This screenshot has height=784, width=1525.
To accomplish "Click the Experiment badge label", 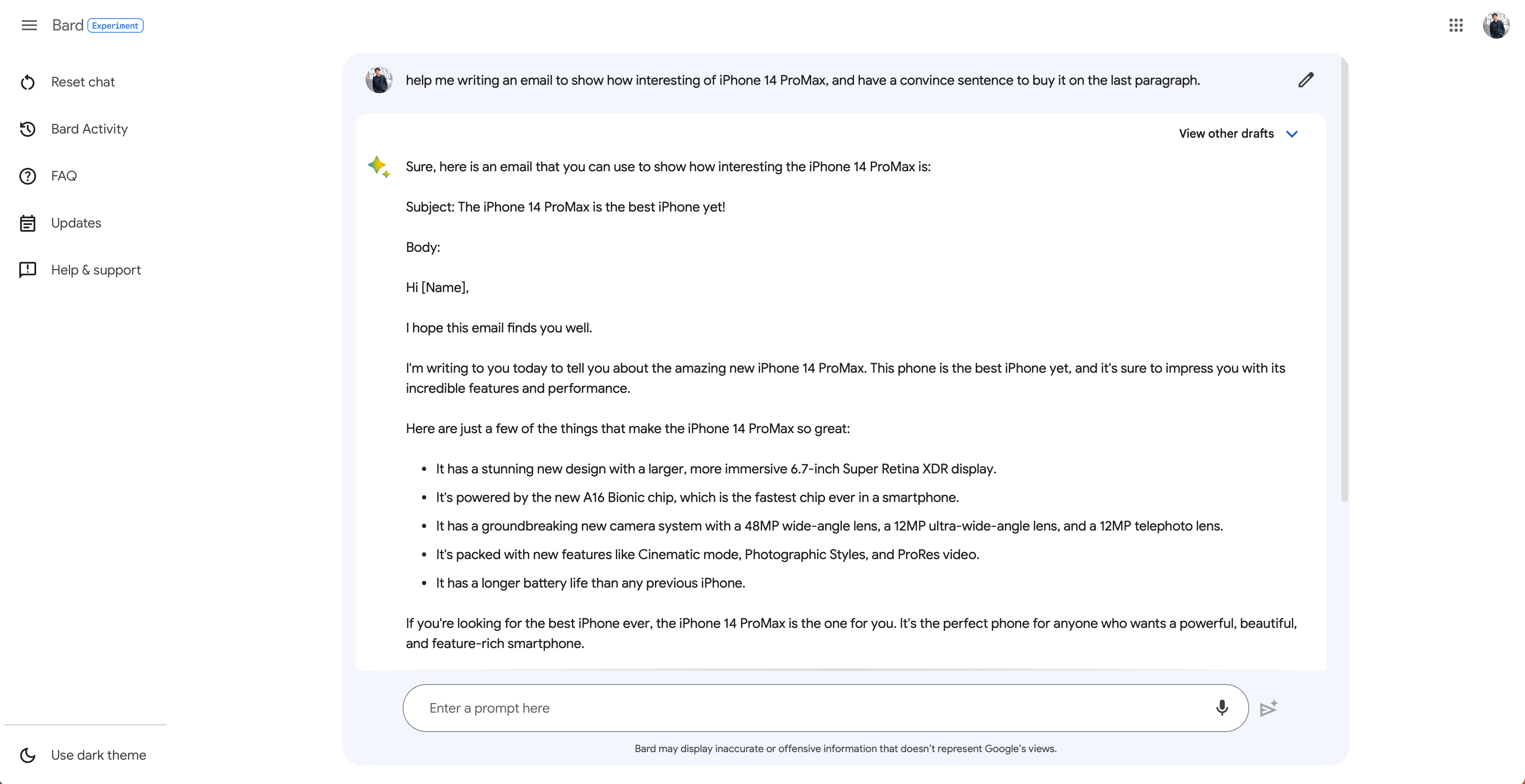I will [x=115, y=26].
